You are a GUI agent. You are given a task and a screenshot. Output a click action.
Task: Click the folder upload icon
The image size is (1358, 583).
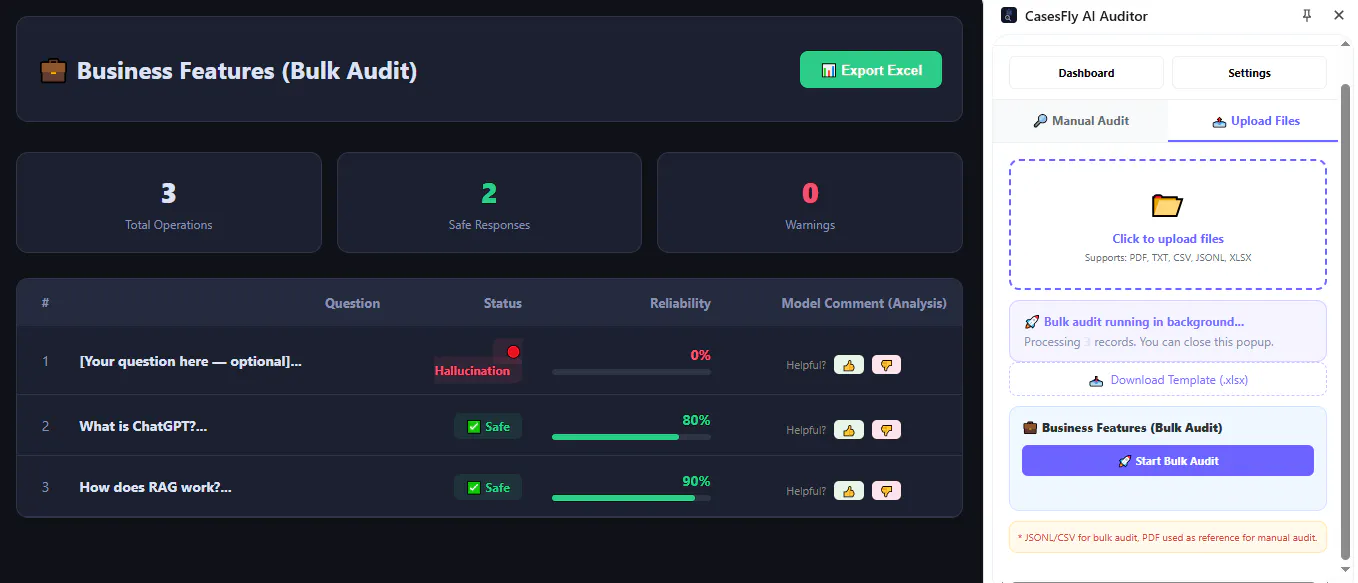pos(1167,206)
